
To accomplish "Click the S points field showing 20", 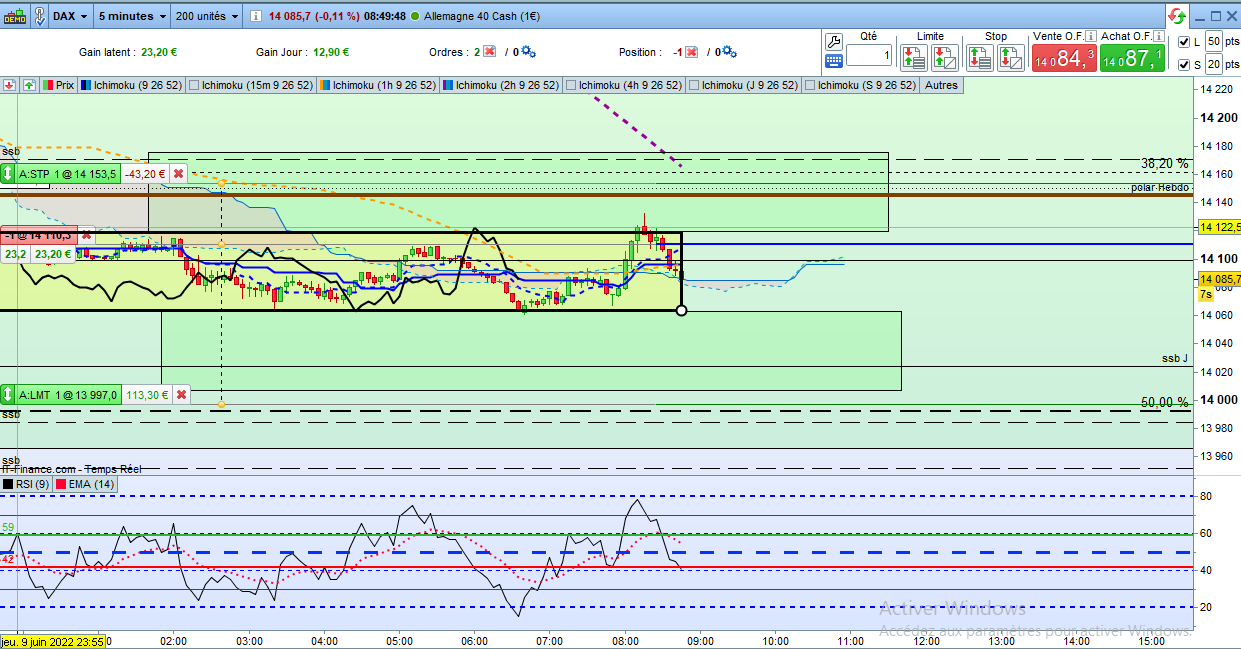I will tap(1213, 65).
